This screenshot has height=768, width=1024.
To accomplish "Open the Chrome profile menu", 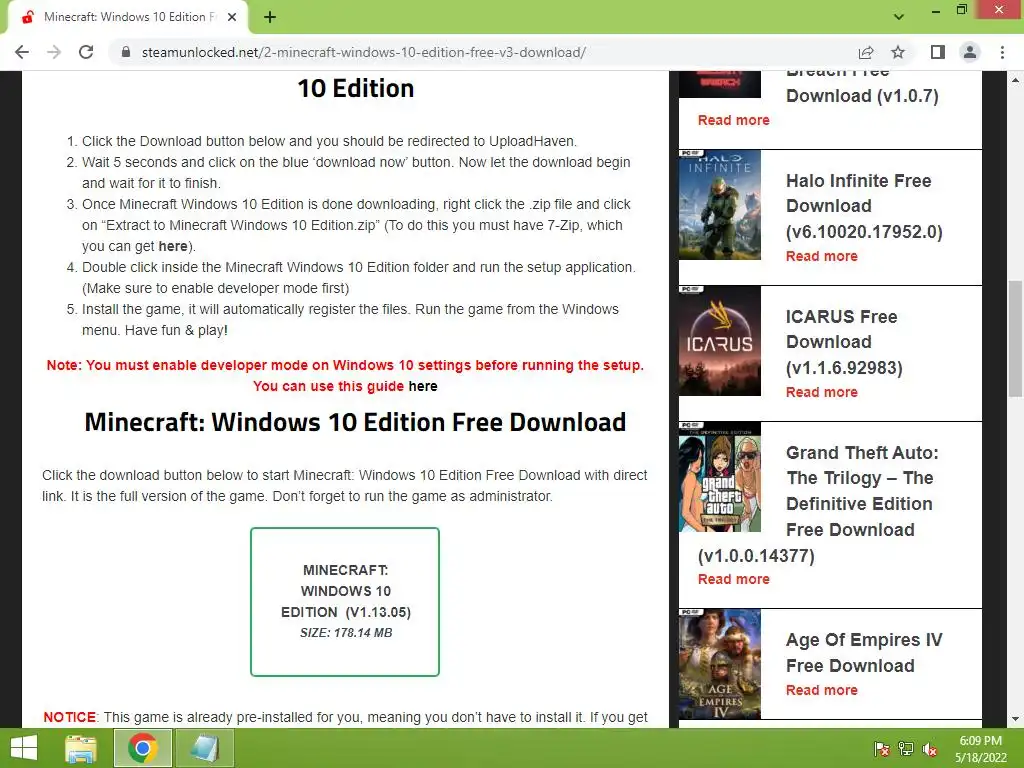I will 970,52.
